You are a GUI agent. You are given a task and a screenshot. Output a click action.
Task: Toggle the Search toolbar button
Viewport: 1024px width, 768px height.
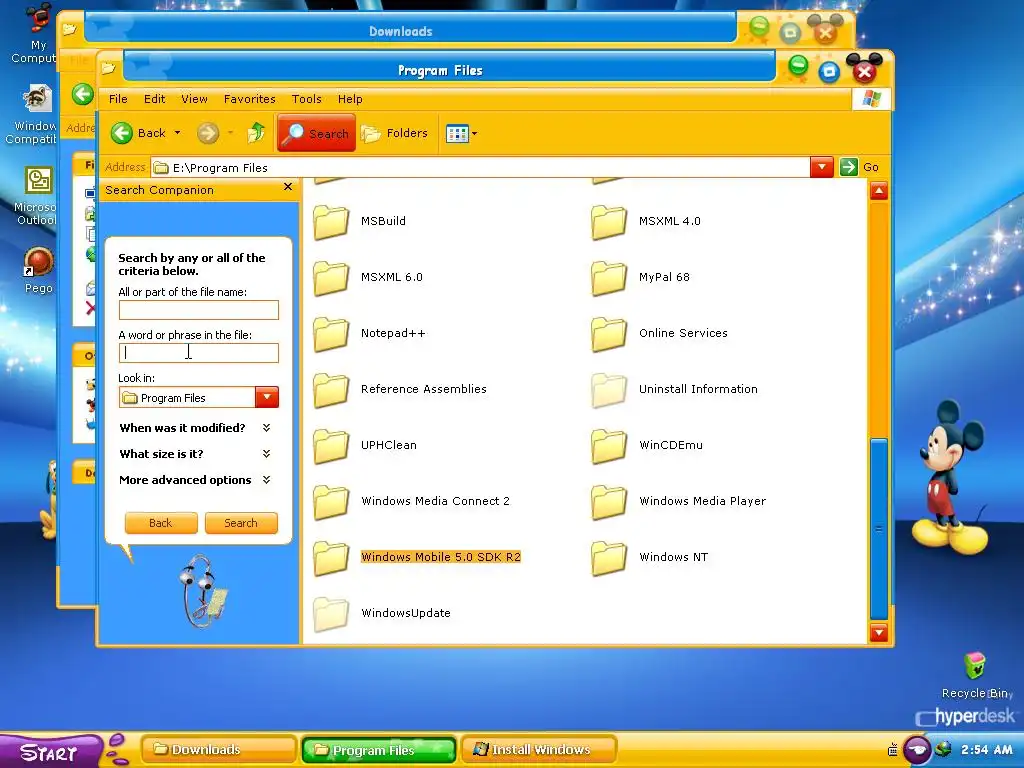[317, 133]
